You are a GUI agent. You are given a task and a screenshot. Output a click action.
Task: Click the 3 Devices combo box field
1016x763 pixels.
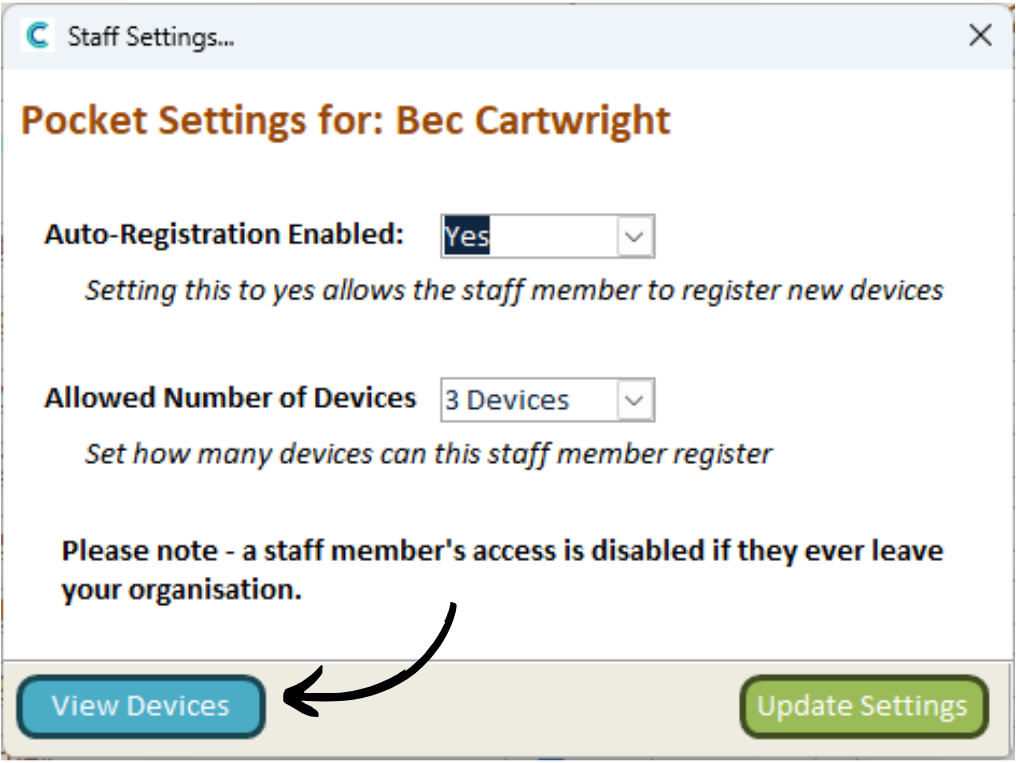click(x=528, y=401)
